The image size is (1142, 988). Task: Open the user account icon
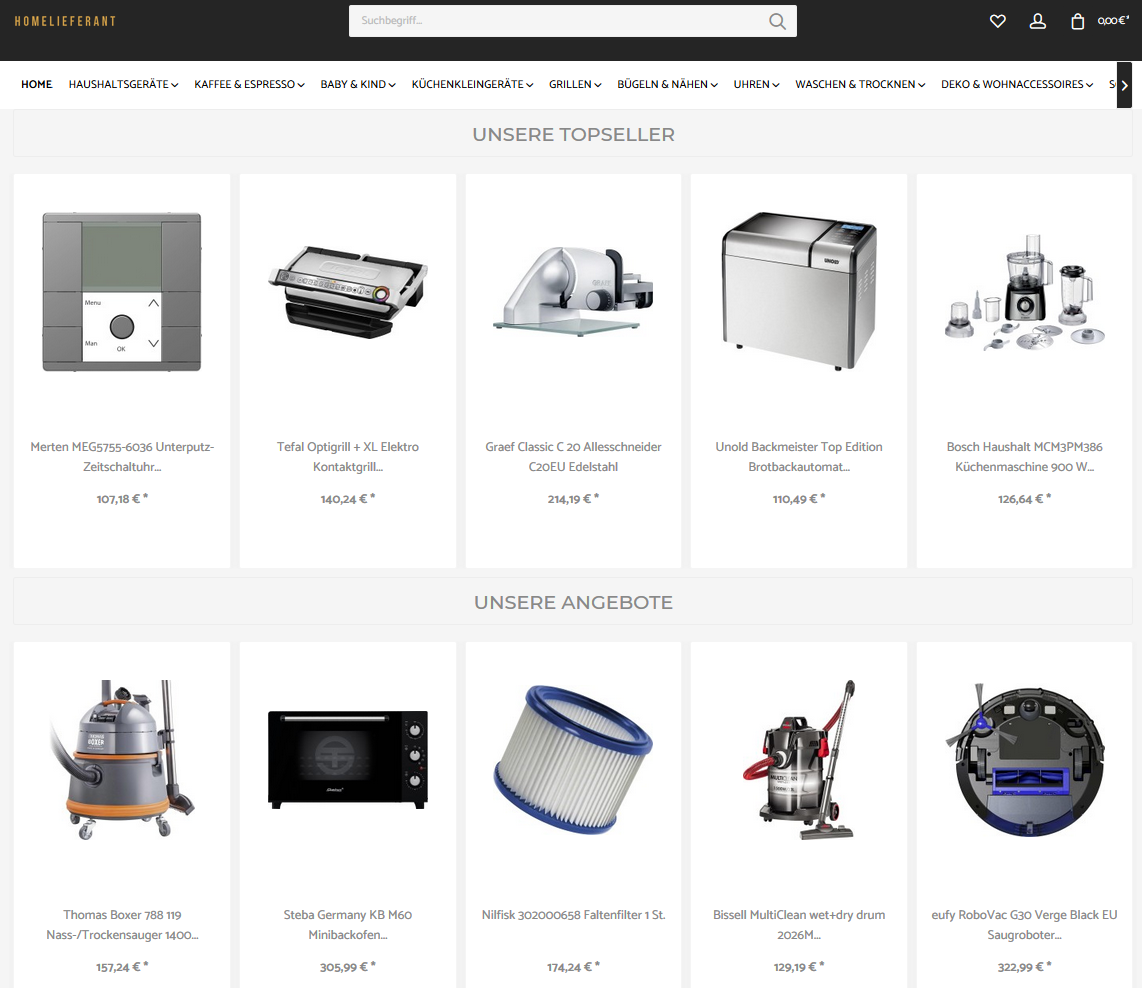(1038, 21)
